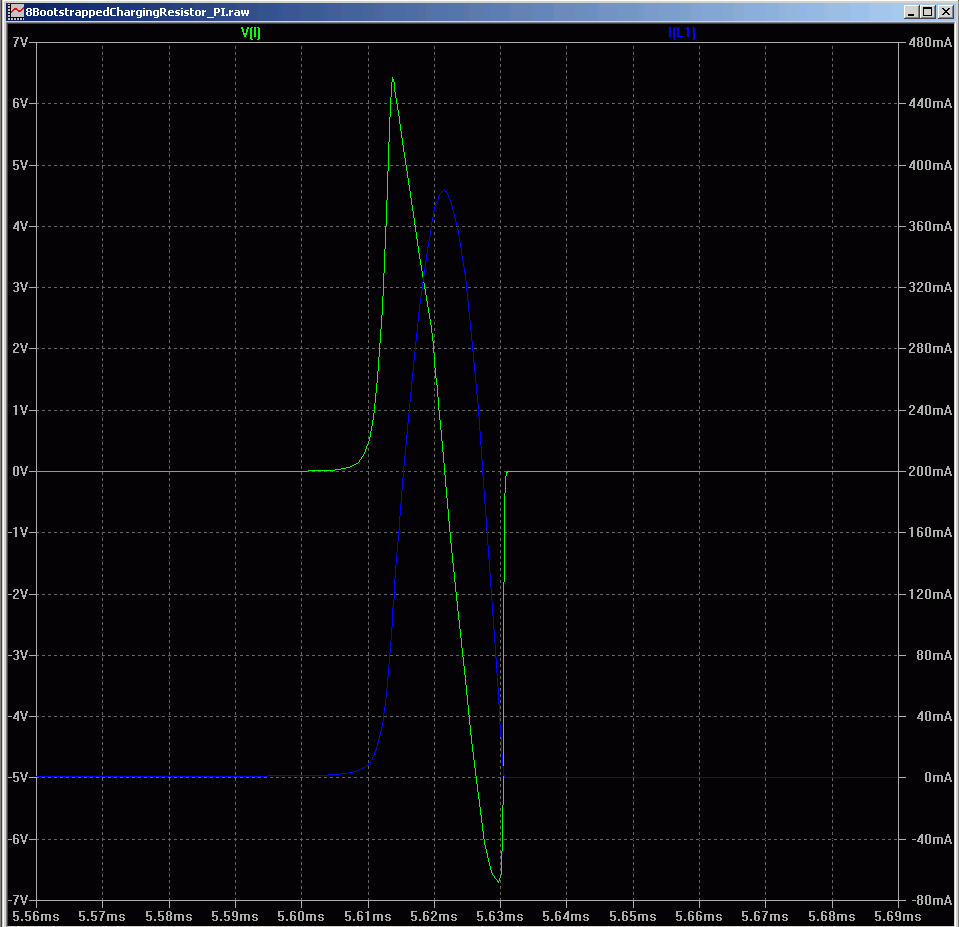Click the green V(l) trace label
The image size is (959, 927).
click(250, 32)
